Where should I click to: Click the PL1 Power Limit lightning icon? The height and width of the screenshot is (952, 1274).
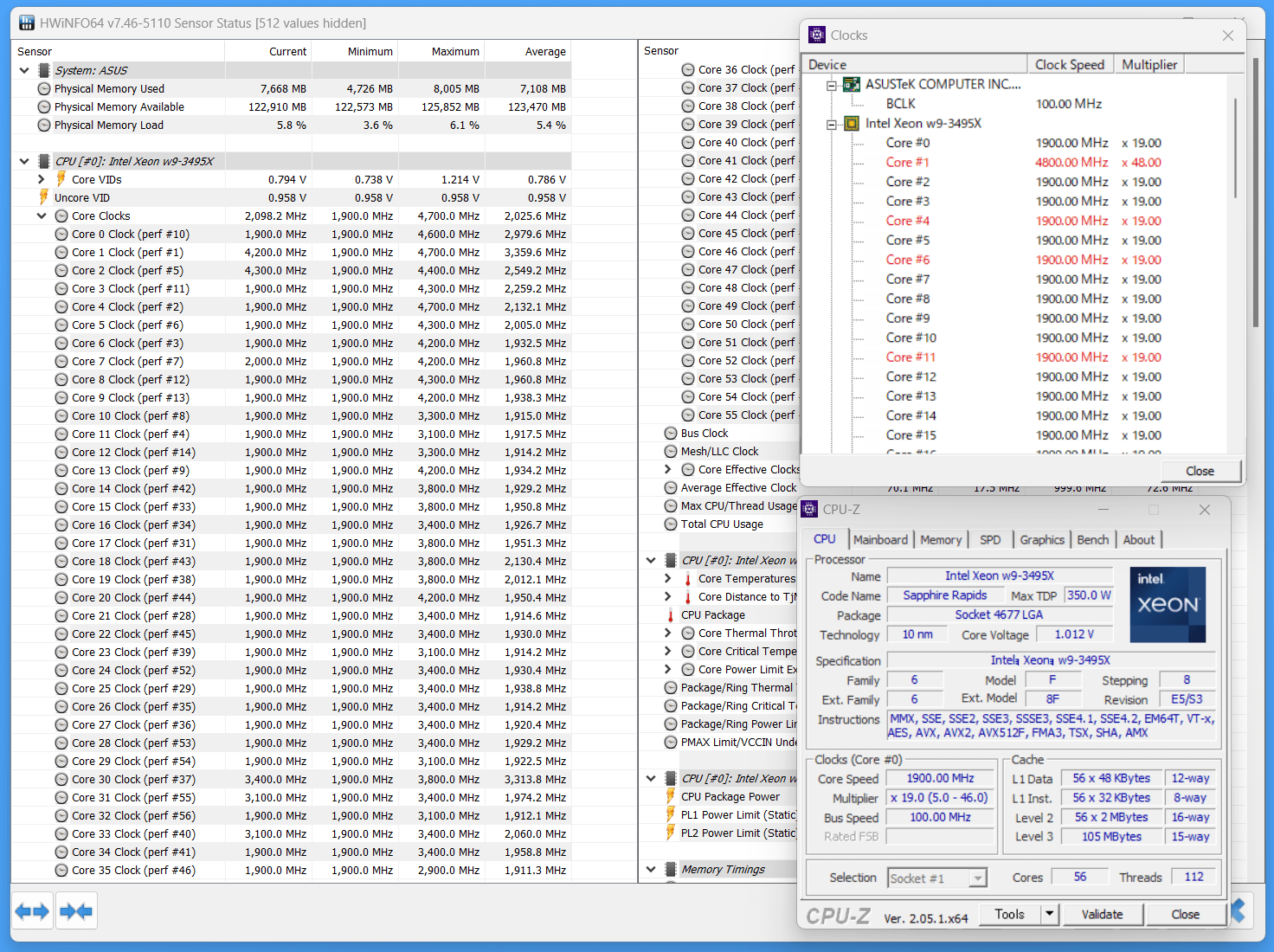tap(670, 815)
